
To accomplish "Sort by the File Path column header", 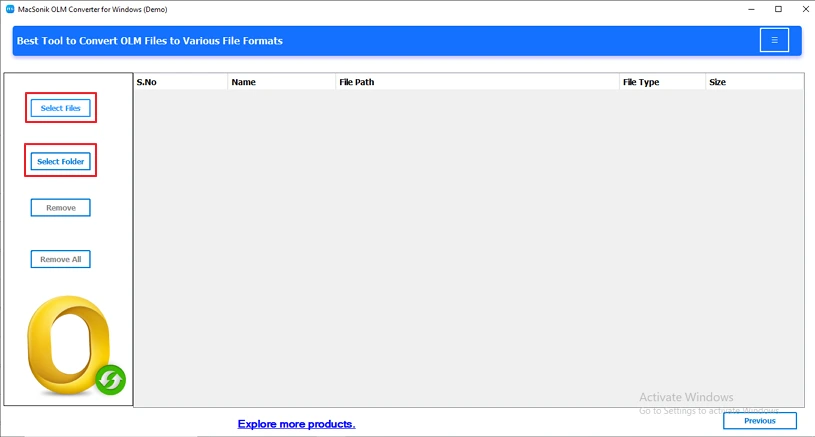I will pos(477,82).
